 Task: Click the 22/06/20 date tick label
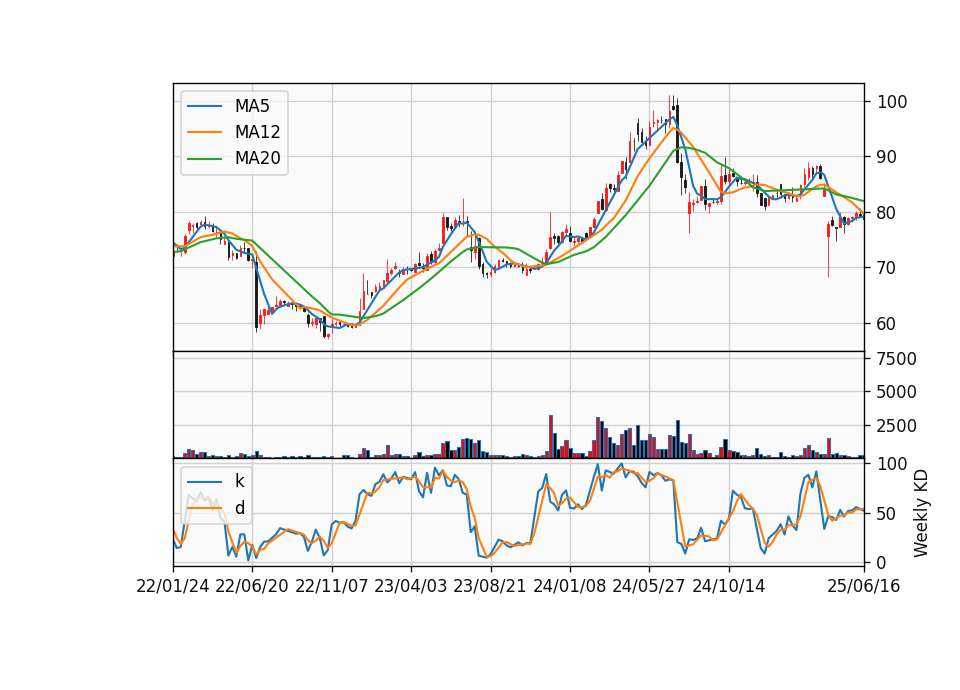(x=252, y=586)
